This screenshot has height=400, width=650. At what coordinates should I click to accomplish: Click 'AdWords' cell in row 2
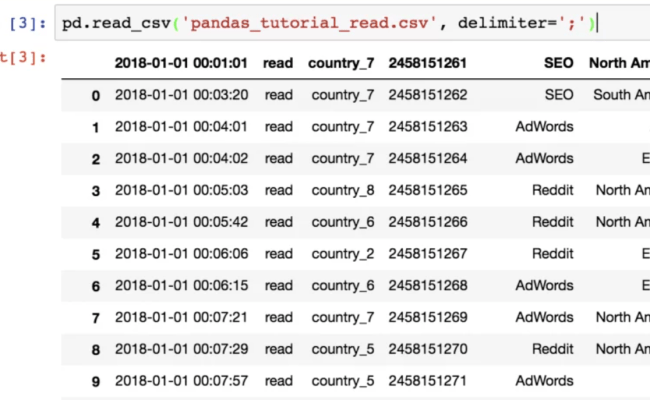point(545,158)
